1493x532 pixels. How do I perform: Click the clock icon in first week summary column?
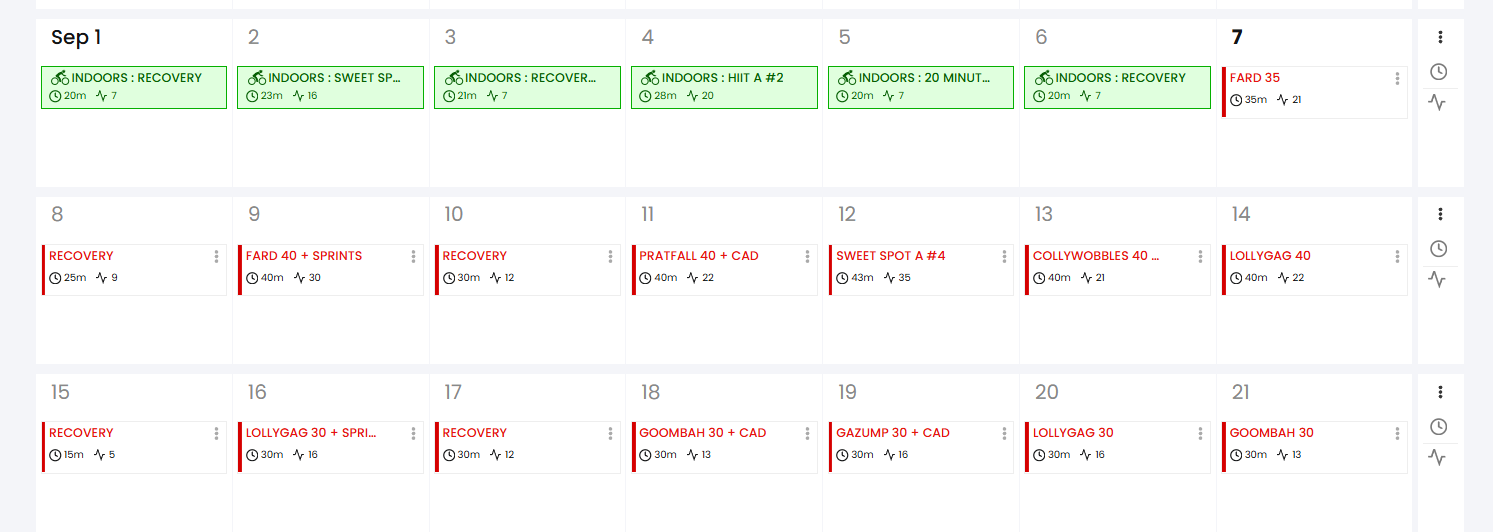click(1438, 72)
